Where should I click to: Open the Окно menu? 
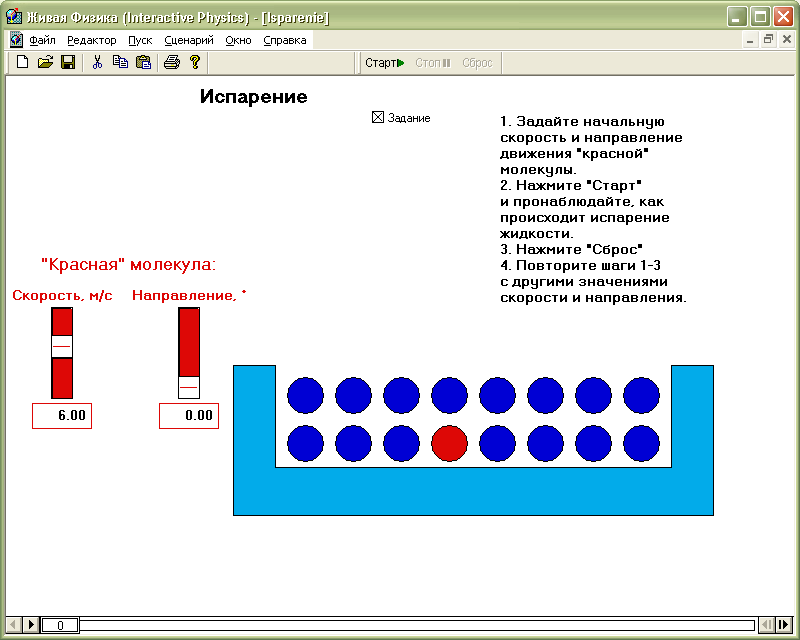[238, 40]
